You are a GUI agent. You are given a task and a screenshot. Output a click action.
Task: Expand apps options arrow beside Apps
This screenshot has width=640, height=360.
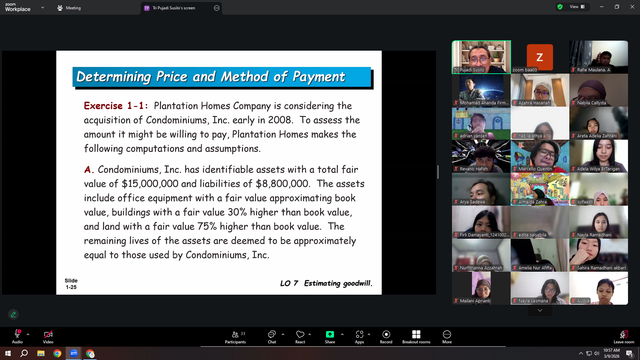(x=369, y=334)
